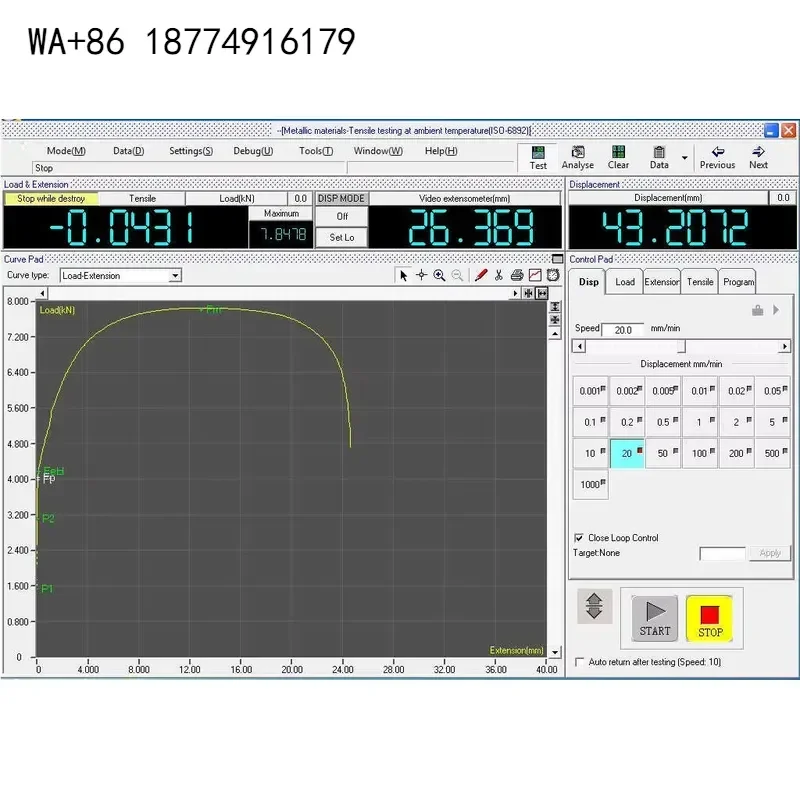Compress horizontal axis icon
Screen dimensions: 800x800
click(x=528, y=293)
